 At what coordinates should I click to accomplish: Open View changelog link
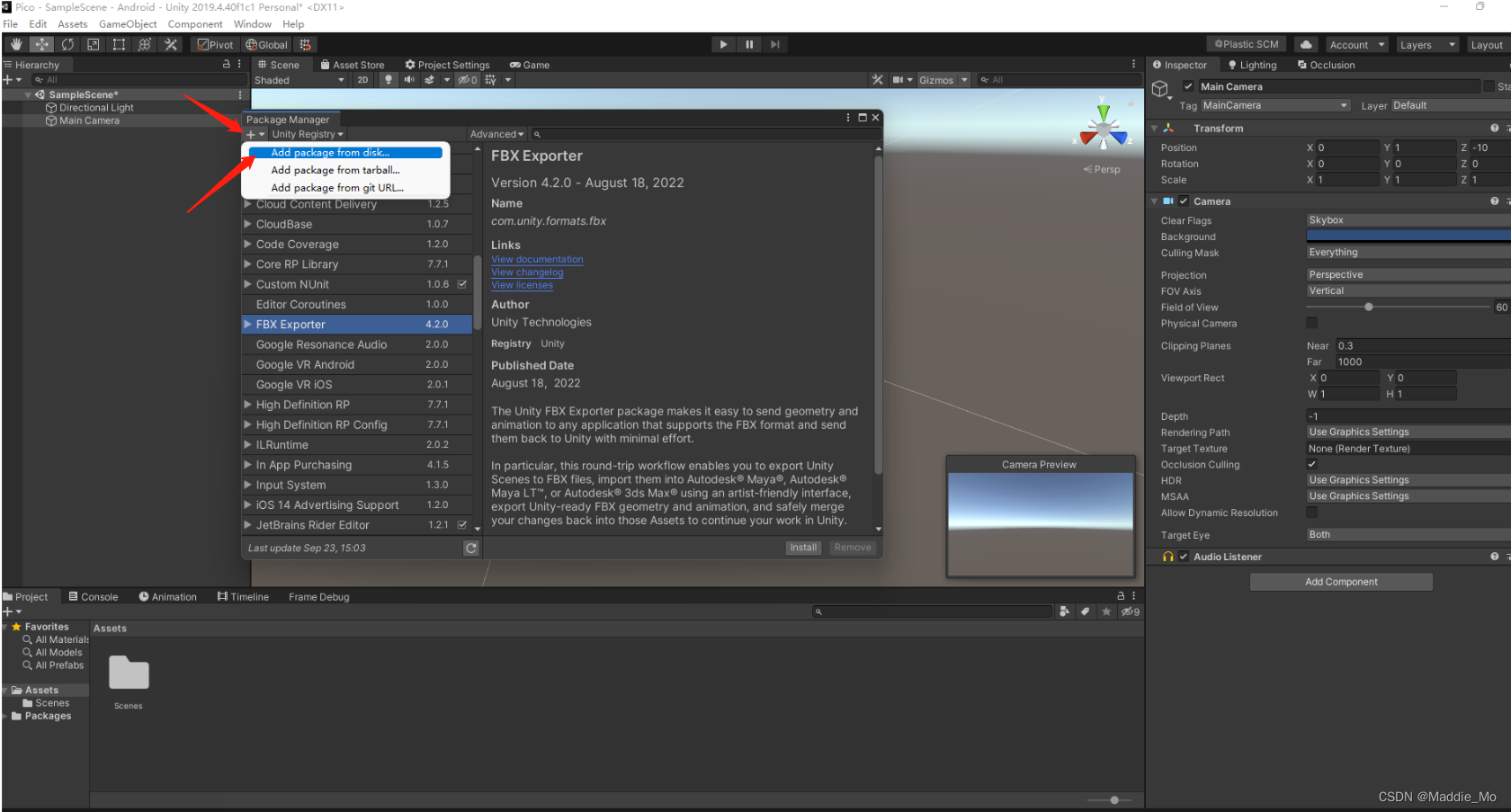pyautogui.click(x=527, y=272)
